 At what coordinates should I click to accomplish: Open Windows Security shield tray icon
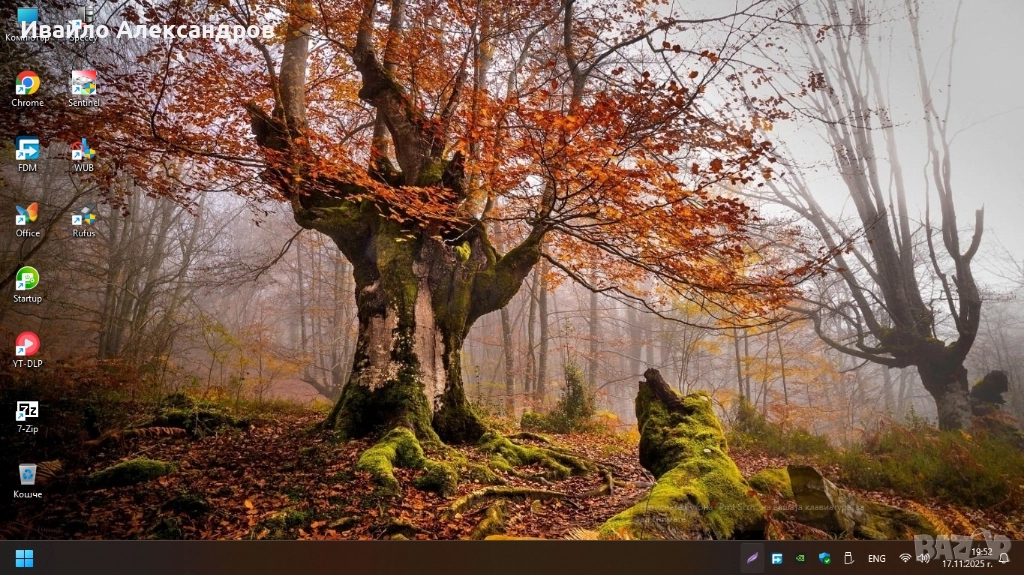(x=824, y=558)
